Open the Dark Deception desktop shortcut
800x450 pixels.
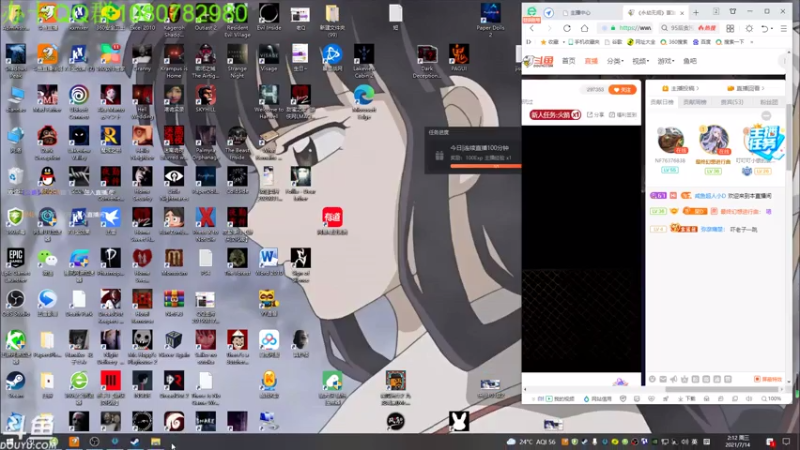pyautogui.click(x=427, y=61)
